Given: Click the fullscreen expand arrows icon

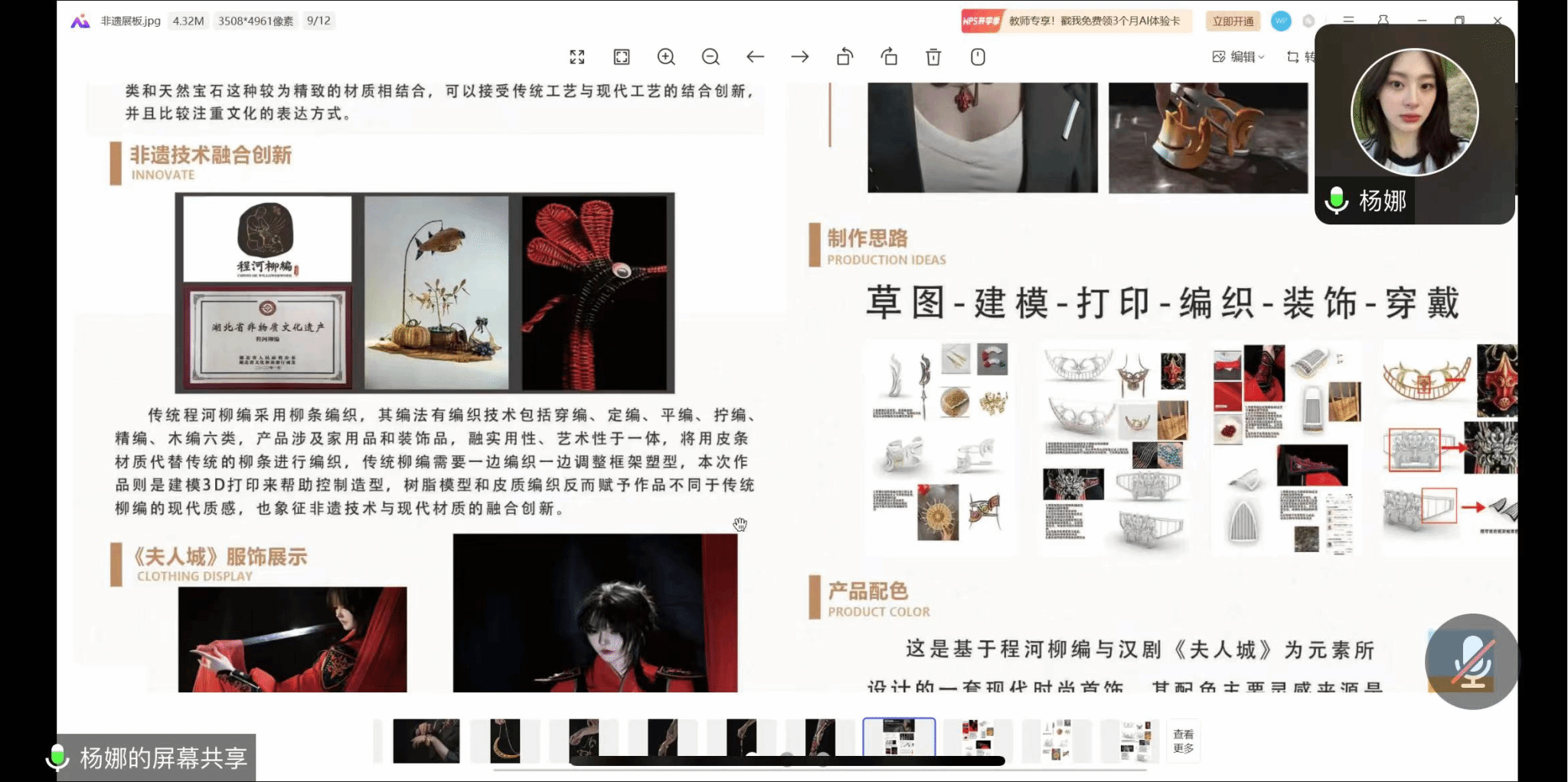Looking at the screenshot, I should (577, 57).
